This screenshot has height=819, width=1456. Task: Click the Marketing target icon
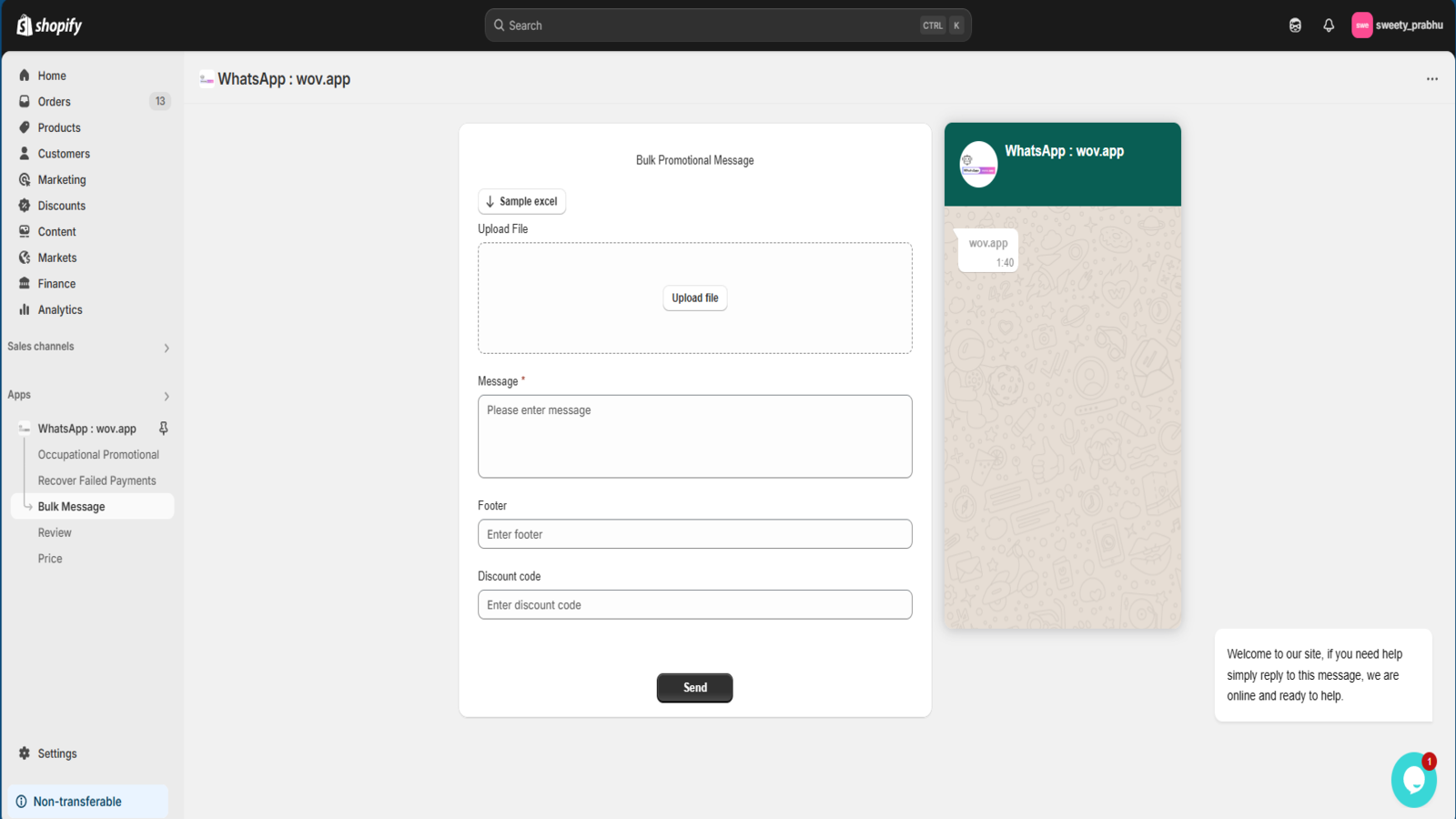[x=25, y=179]
